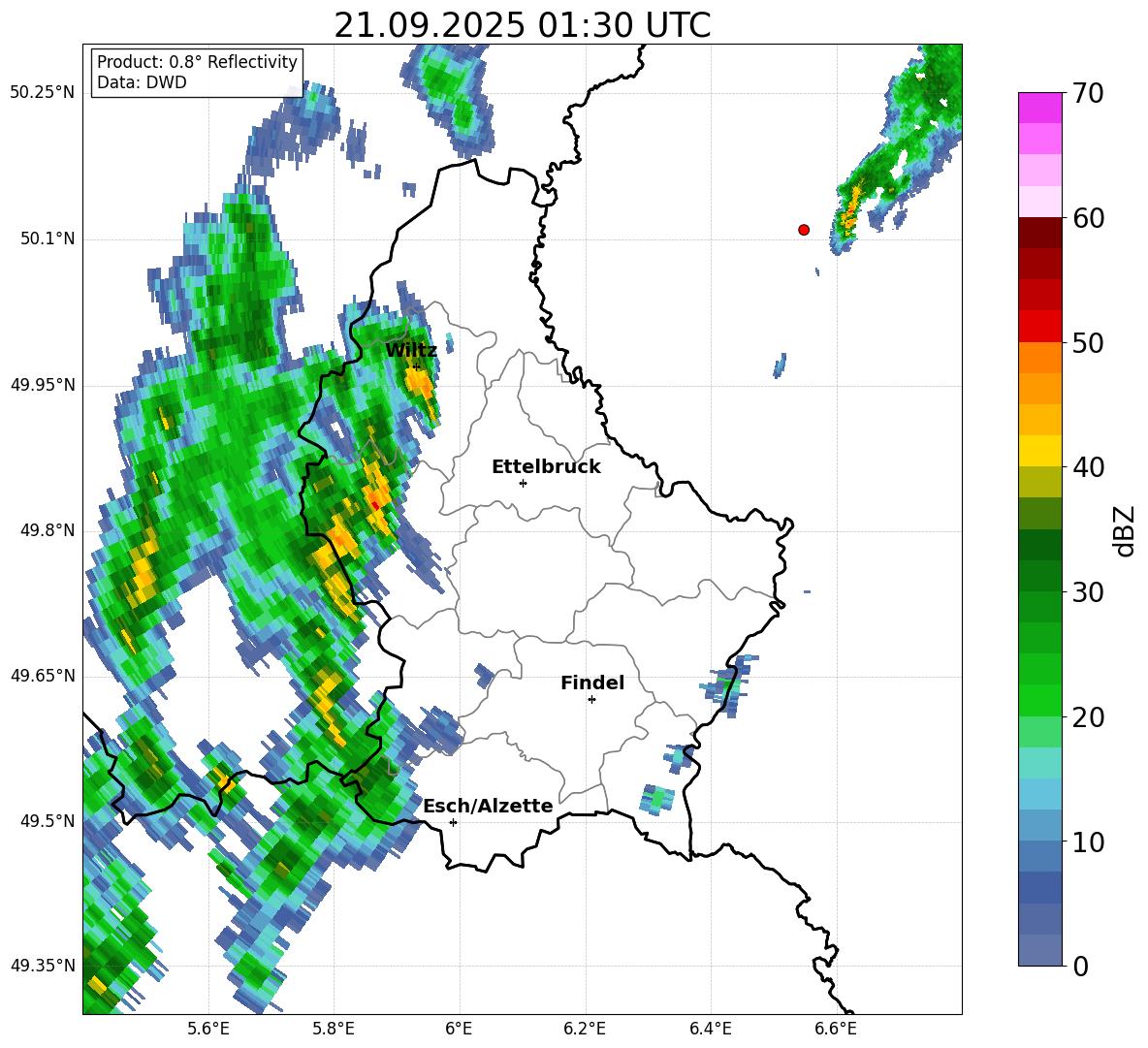Click the longitude label 6.4°E

pyautogui.click(x=710, y=1029)
